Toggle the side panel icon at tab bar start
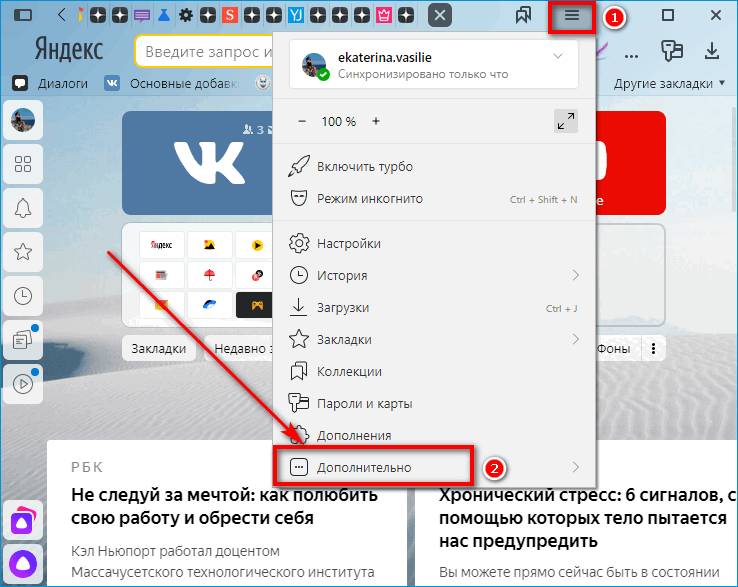This screenshot has width=738, height=587. [x=23, y=16]
